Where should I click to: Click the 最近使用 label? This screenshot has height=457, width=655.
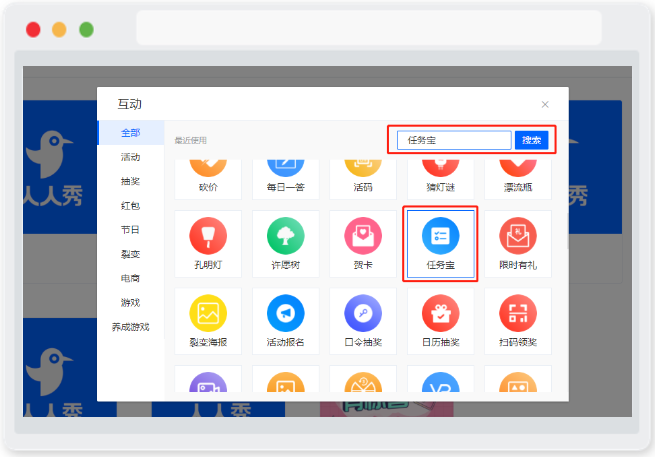(190, 140)
